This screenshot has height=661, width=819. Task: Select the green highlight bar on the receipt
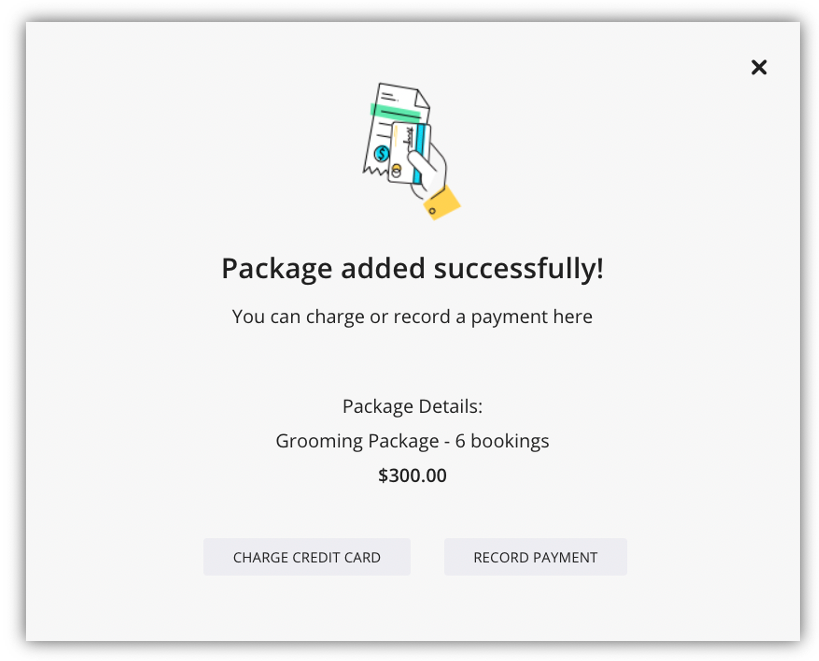[x=395, y=112]
